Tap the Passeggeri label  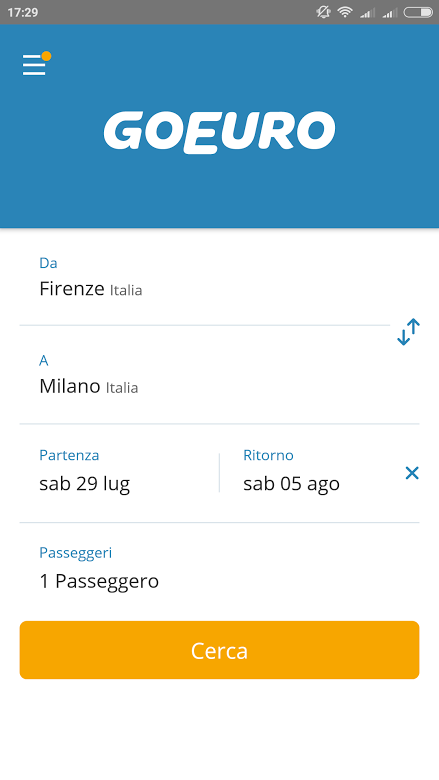click(76, 553)
